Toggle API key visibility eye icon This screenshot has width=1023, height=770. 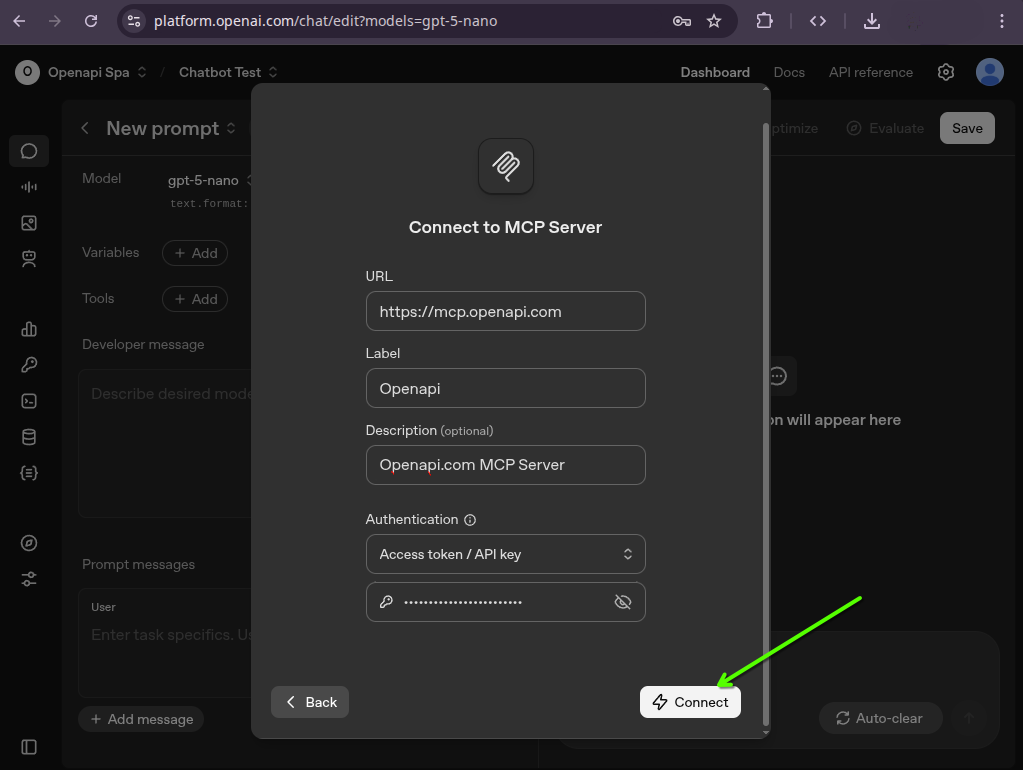622,602
